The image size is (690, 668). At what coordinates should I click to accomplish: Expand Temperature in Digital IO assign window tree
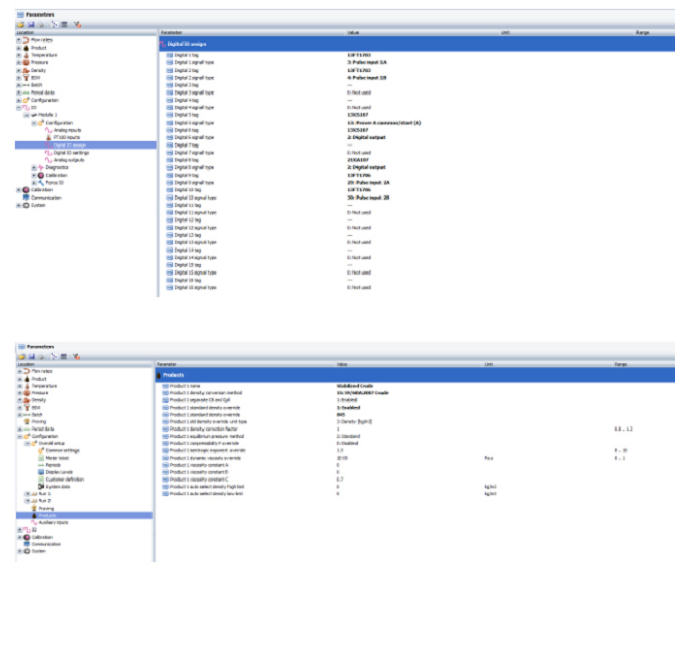point(19,55)
